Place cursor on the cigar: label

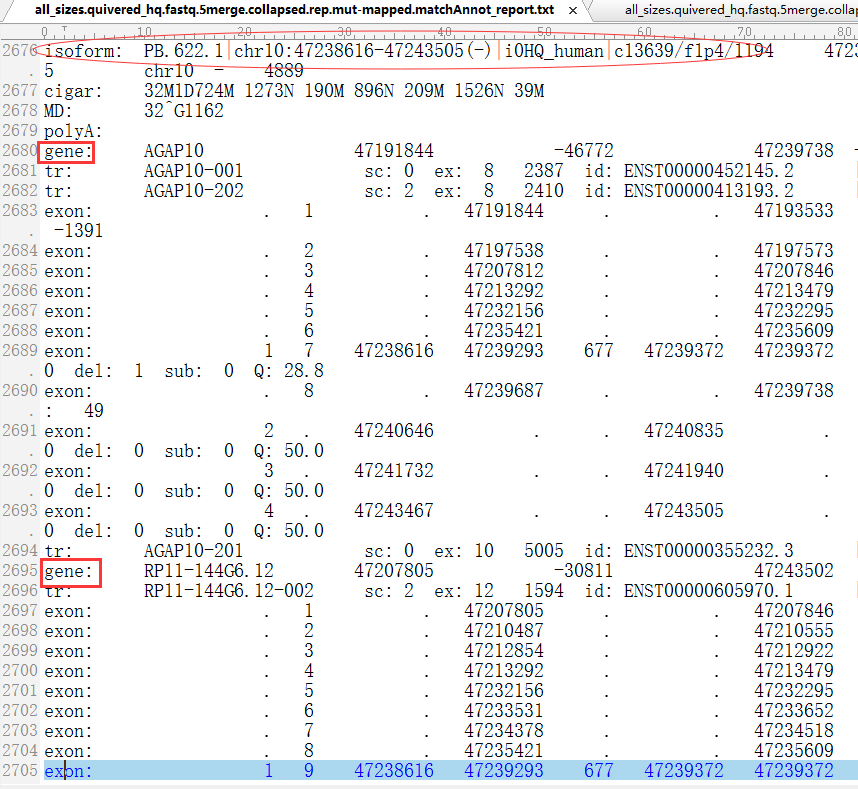click(73, 91)
